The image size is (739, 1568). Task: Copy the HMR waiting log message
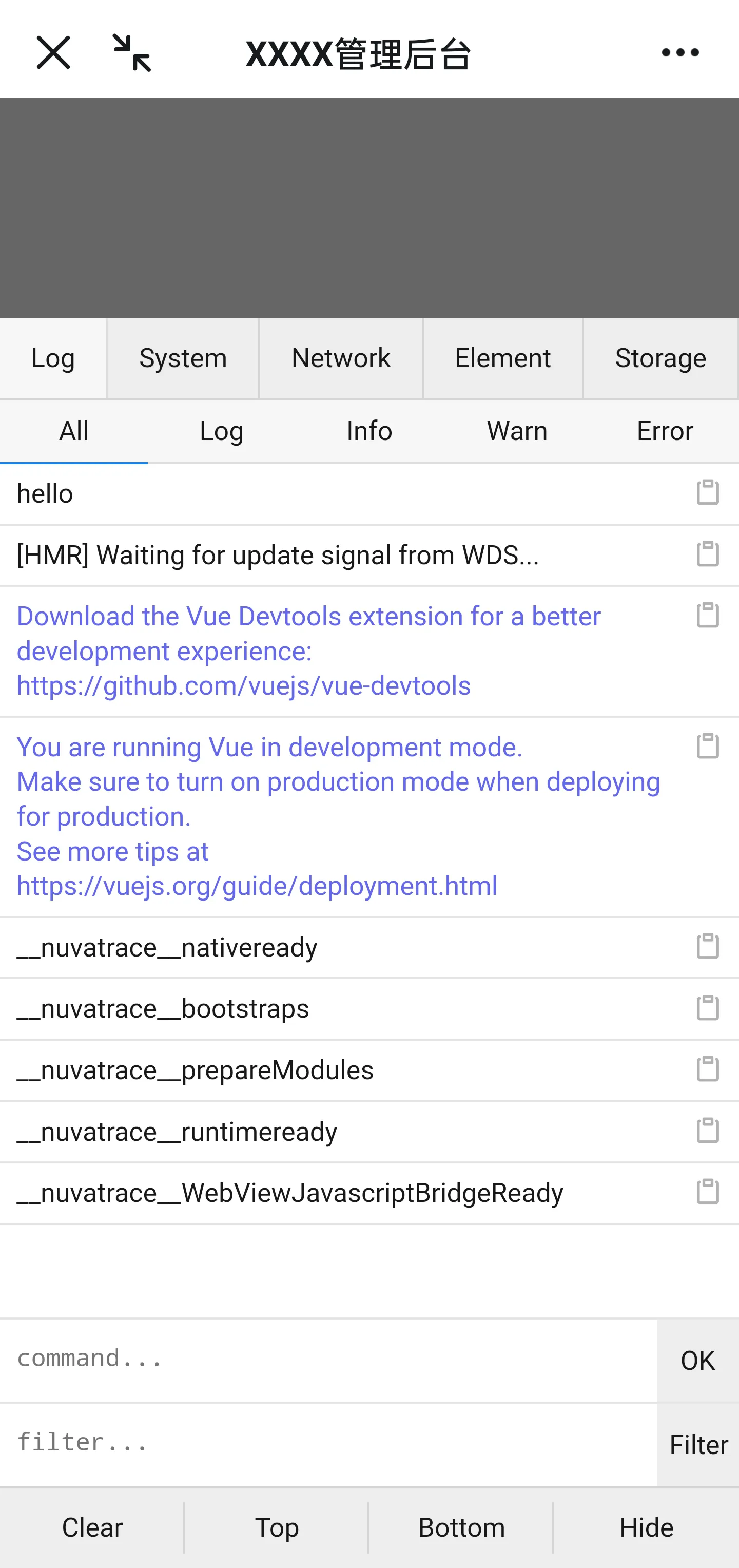707,554
